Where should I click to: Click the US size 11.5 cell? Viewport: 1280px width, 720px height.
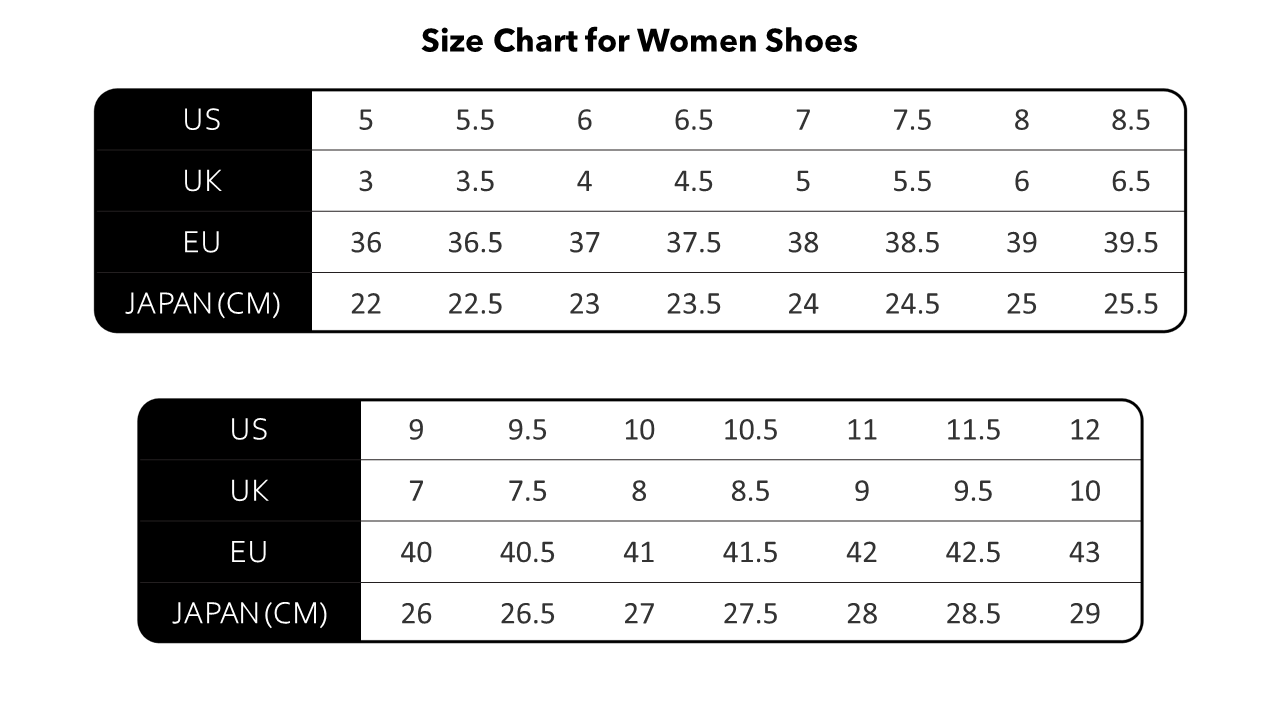pyautogui.click(x=973, y=430)
